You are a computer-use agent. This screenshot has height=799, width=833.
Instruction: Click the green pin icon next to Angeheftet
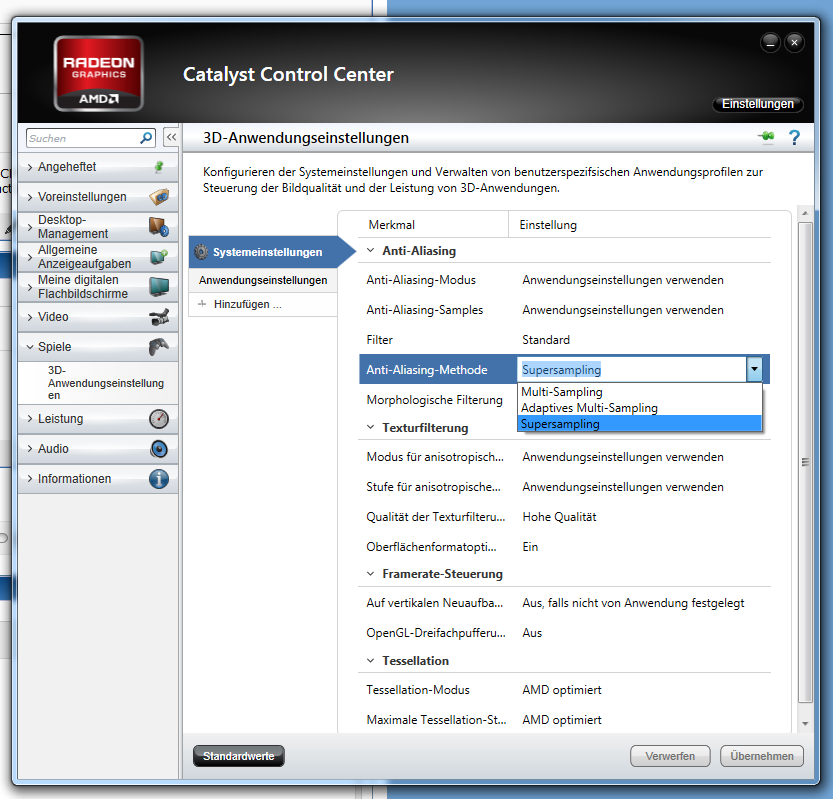tap(159, 167)
